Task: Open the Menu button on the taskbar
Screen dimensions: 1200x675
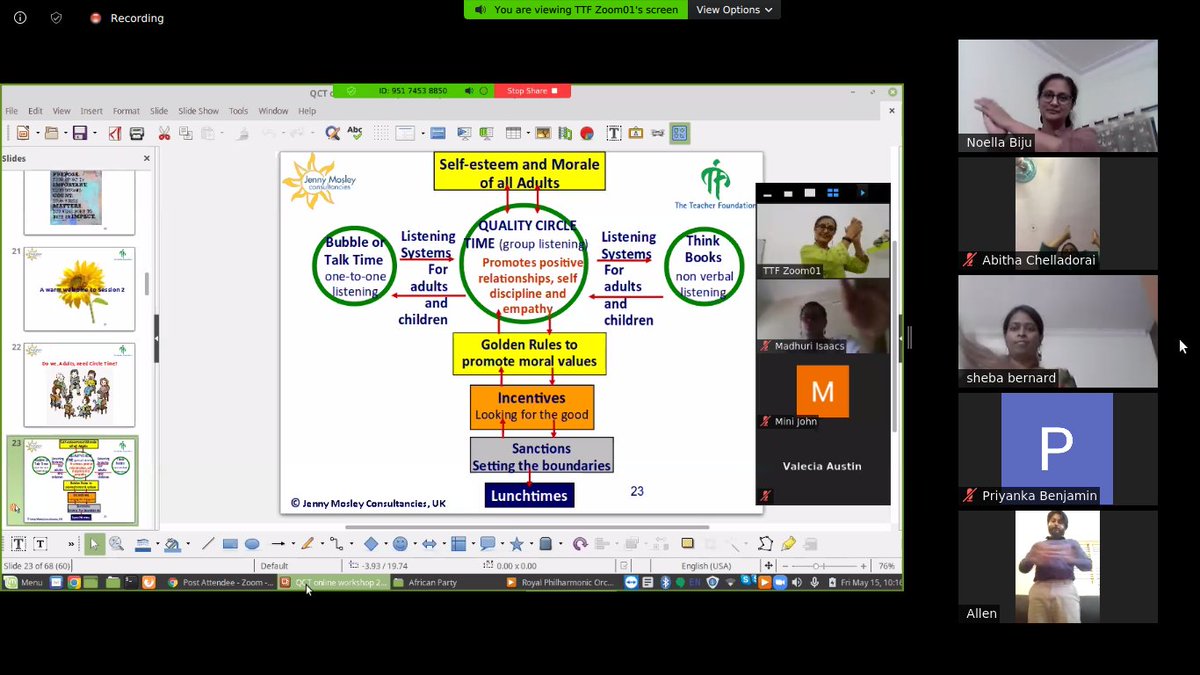Action: 24,582
